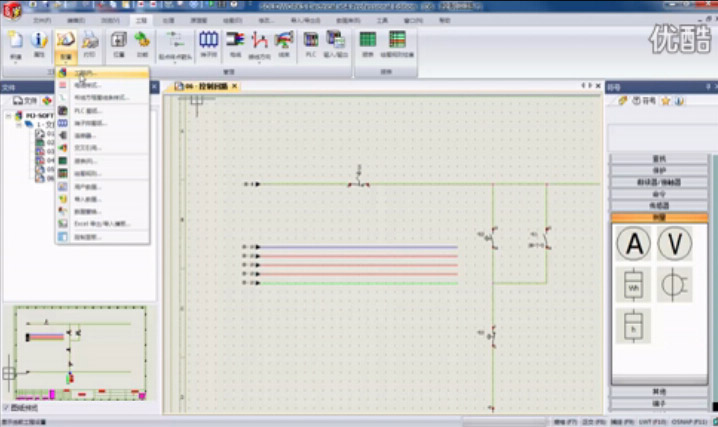718x427 pixels.
Task: Open the 绘图(D) ribbon tab
Action: [232, 21]
